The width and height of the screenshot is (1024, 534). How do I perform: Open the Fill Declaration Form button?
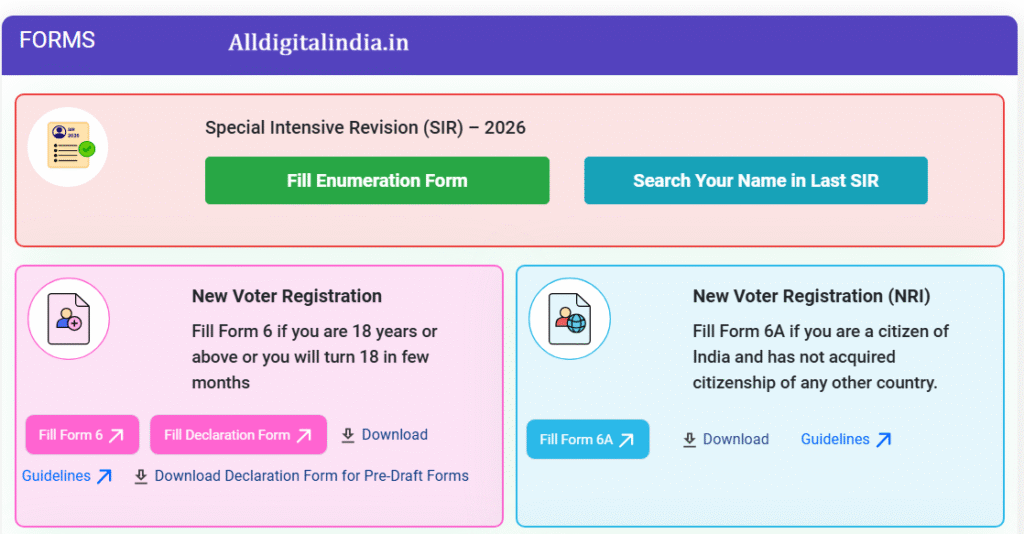(238, 435)
